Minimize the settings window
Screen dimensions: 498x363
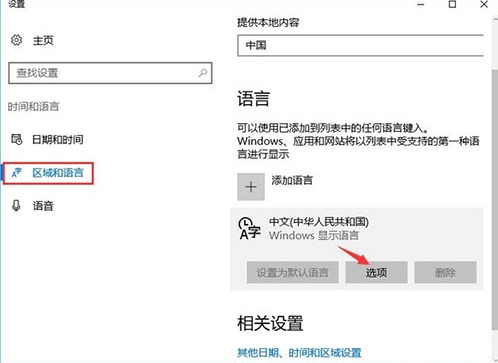point(421,5)
